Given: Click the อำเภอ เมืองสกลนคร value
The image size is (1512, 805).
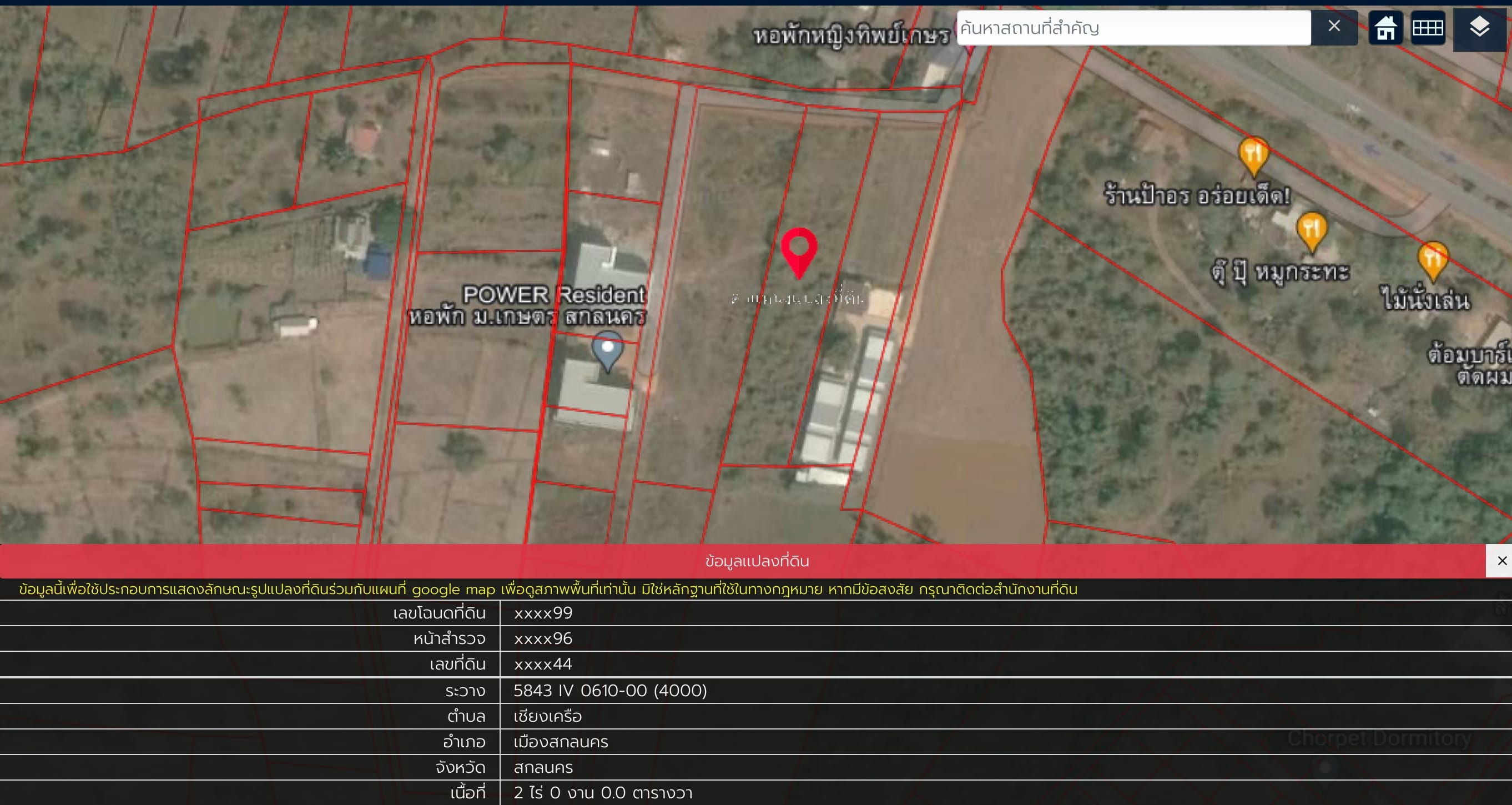Looking at the screenshot, I should (x=561, y=742).
